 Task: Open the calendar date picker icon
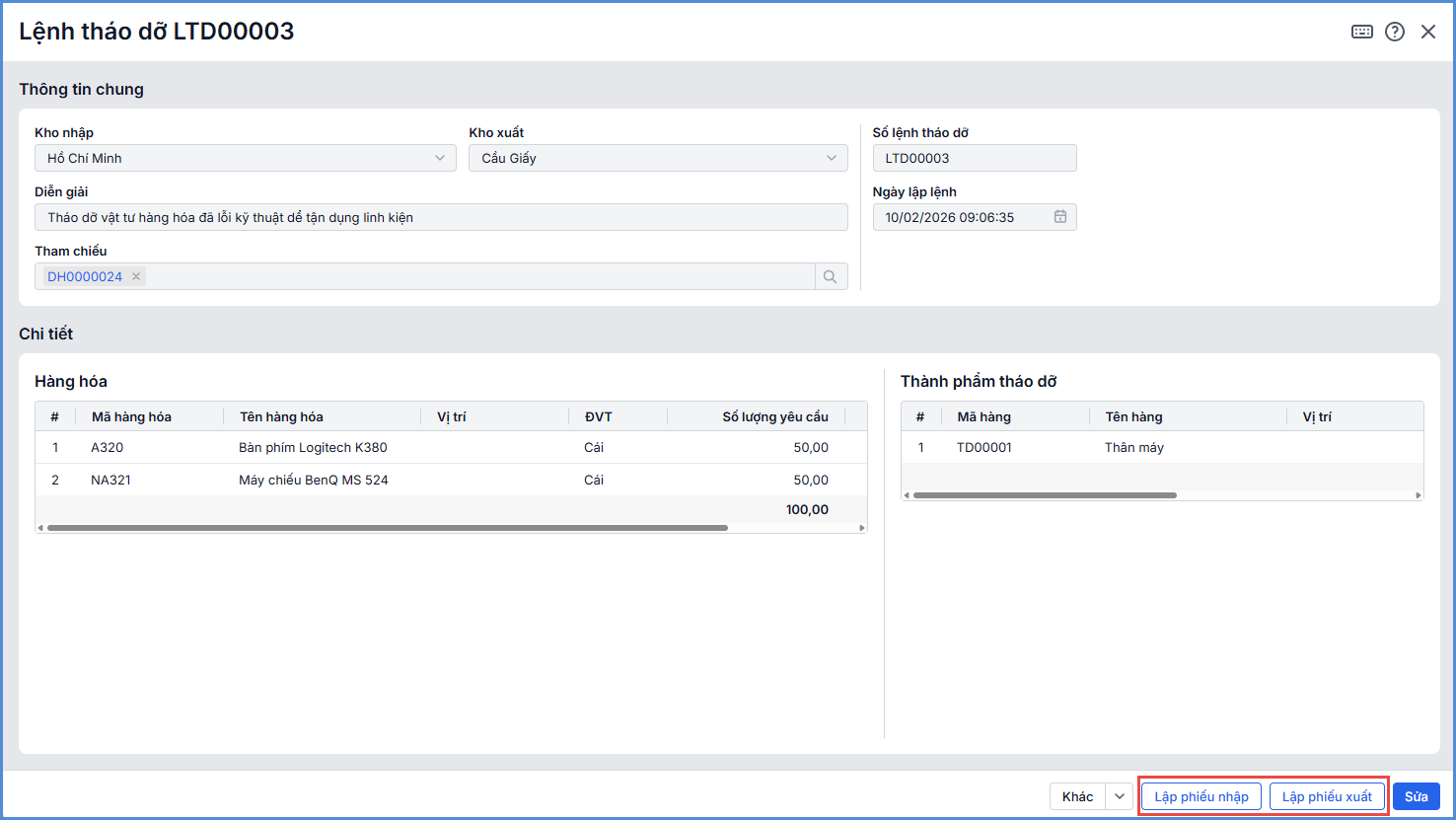1059,217
